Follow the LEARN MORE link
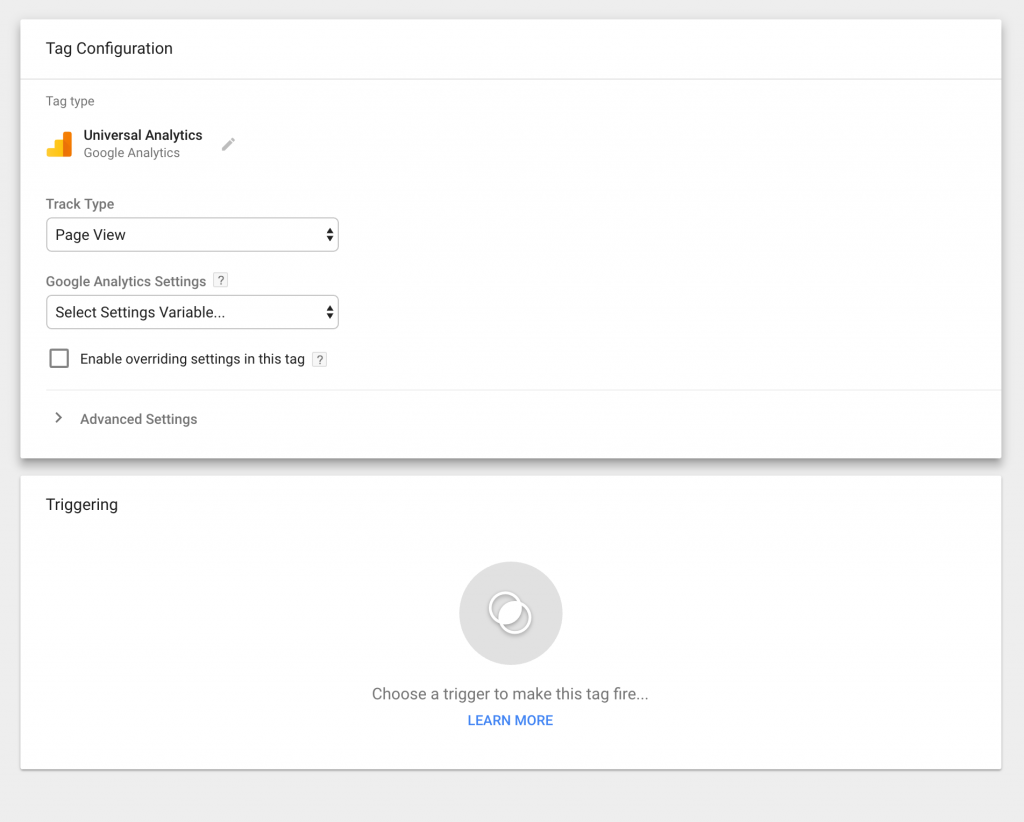Screen dimensions: 1024x822 tap(510, 720)
